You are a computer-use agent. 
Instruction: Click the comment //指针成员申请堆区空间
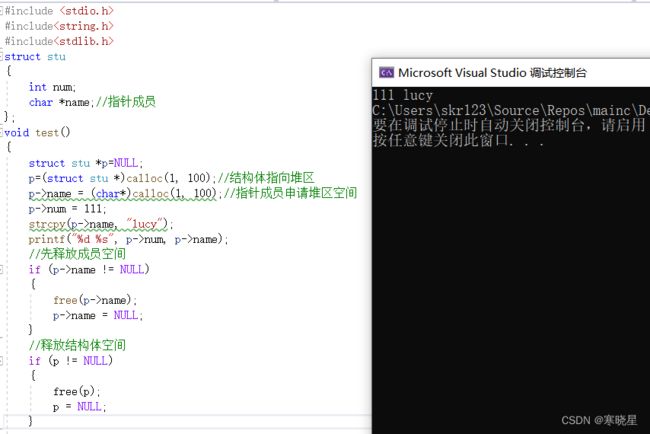tap(290, 193)
